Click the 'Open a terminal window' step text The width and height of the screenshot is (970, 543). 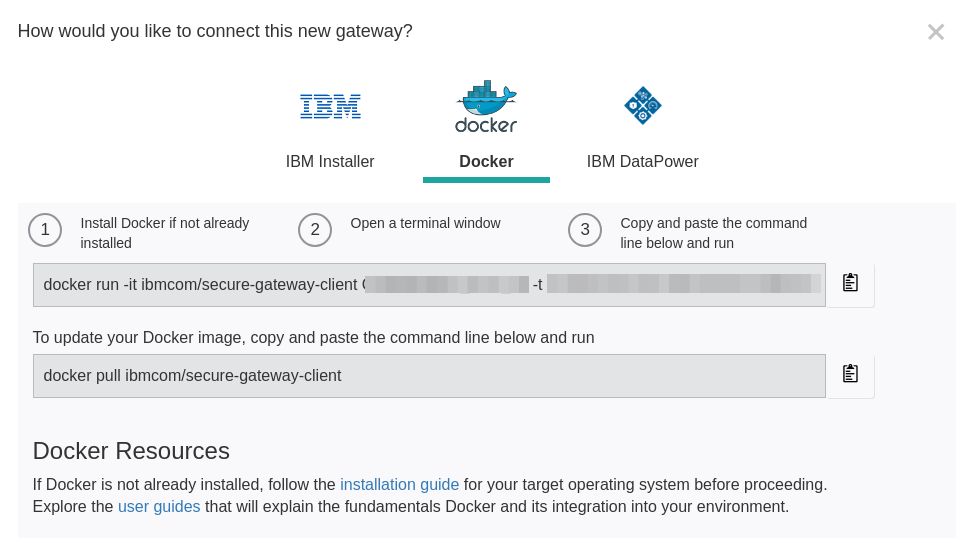point(426,223)
